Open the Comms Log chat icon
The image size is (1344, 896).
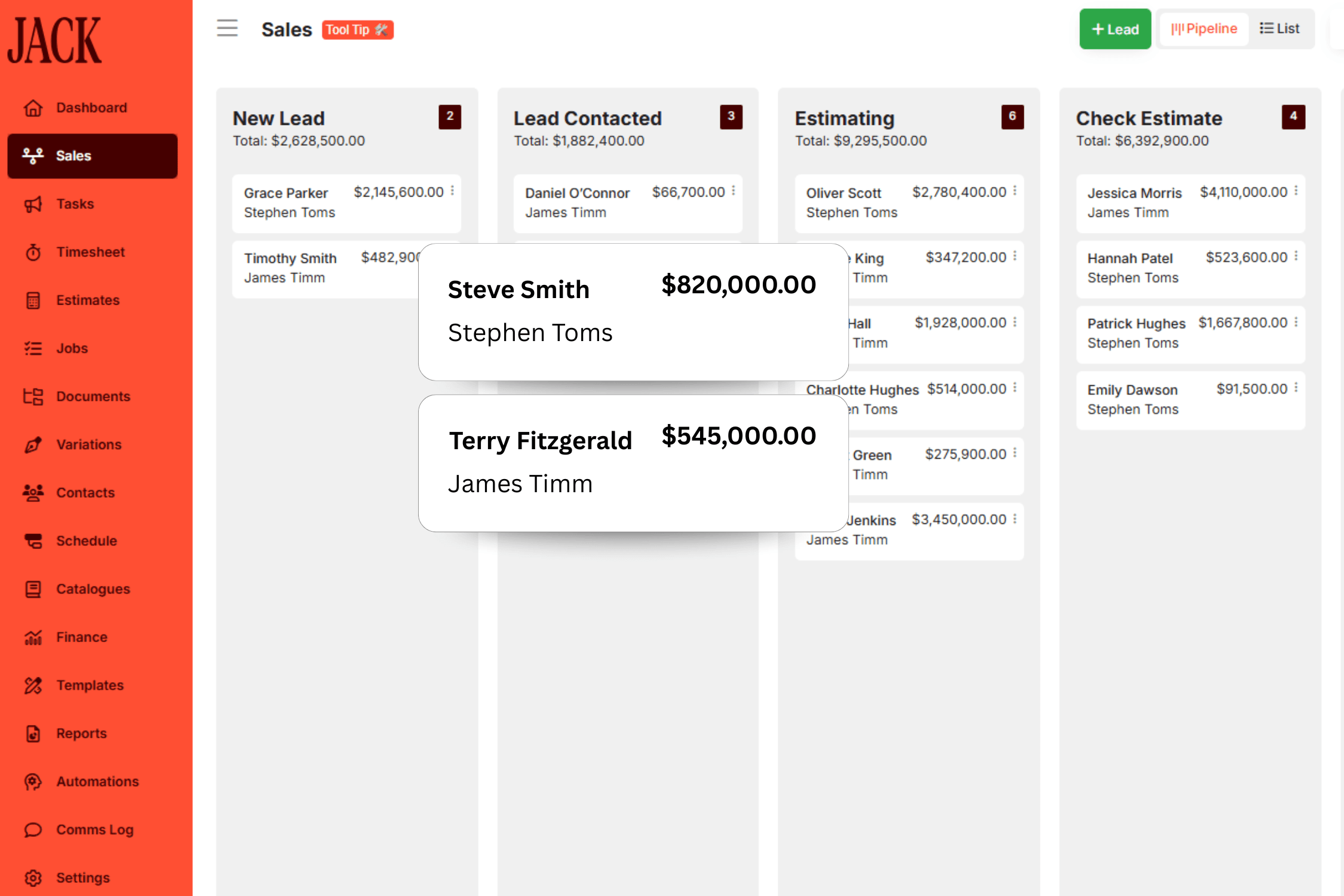(33, 829)
